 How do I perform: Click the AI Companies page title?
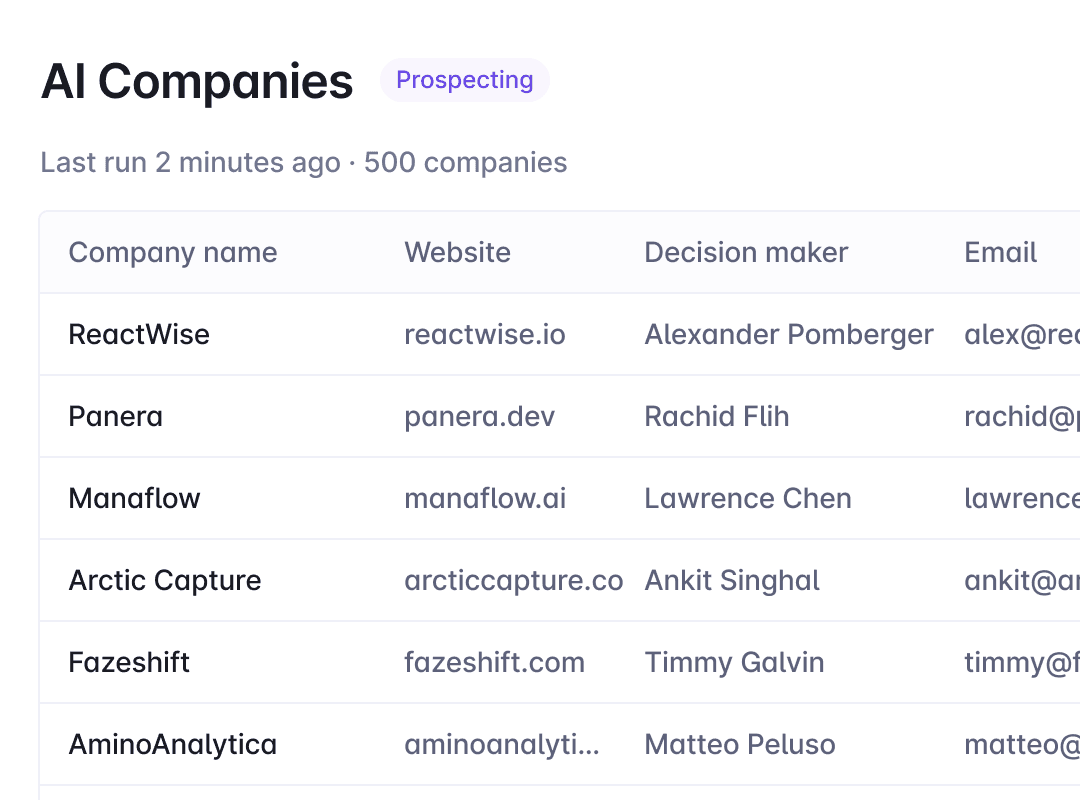coord(196,82)
